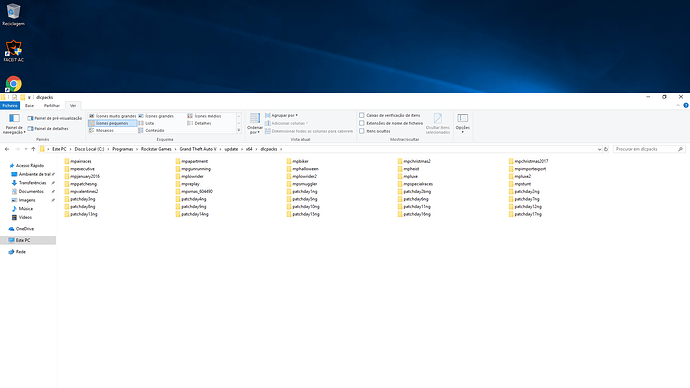Image resolution: width=690 pixels, height=388 pixels.
Task: Select the mpapartment folder
Action: 191,161
